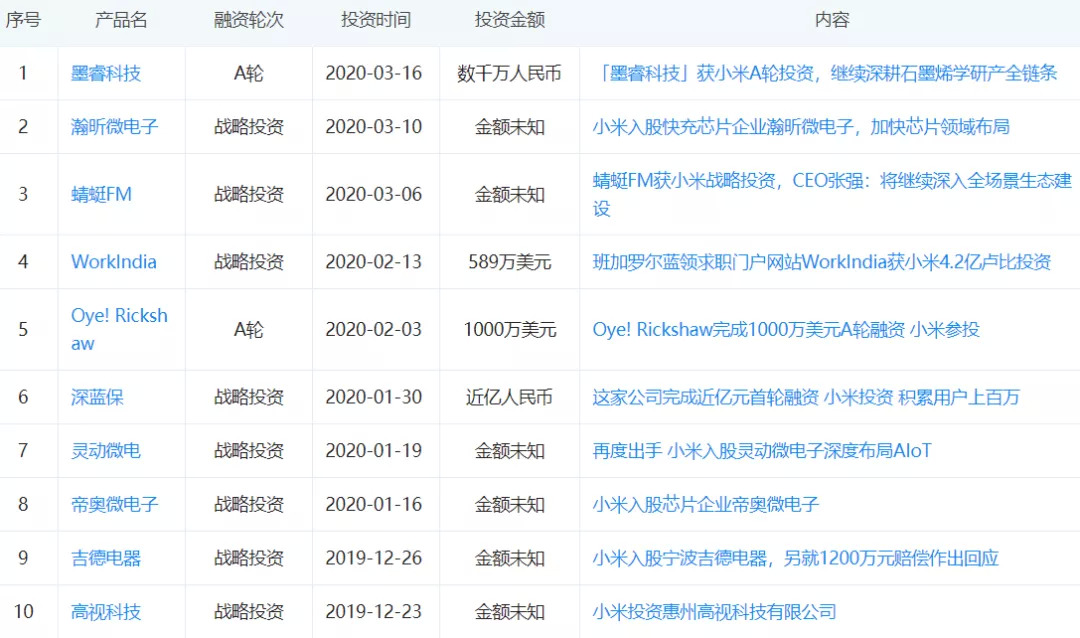The height and width of the screenshot is (638, 1080).
Task: Click 金额未知 in the 帝奥微电子 row
Action: tap(510, 504)
